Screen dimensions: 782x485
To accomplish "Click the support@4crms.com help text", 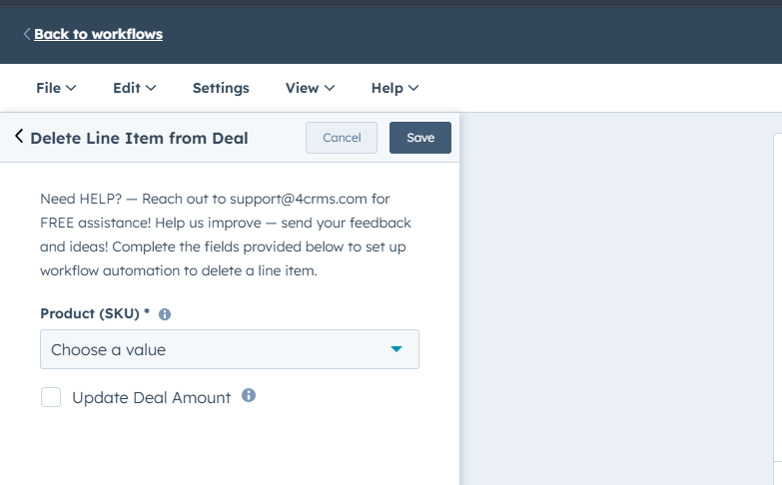I will [x=298, y=199].
